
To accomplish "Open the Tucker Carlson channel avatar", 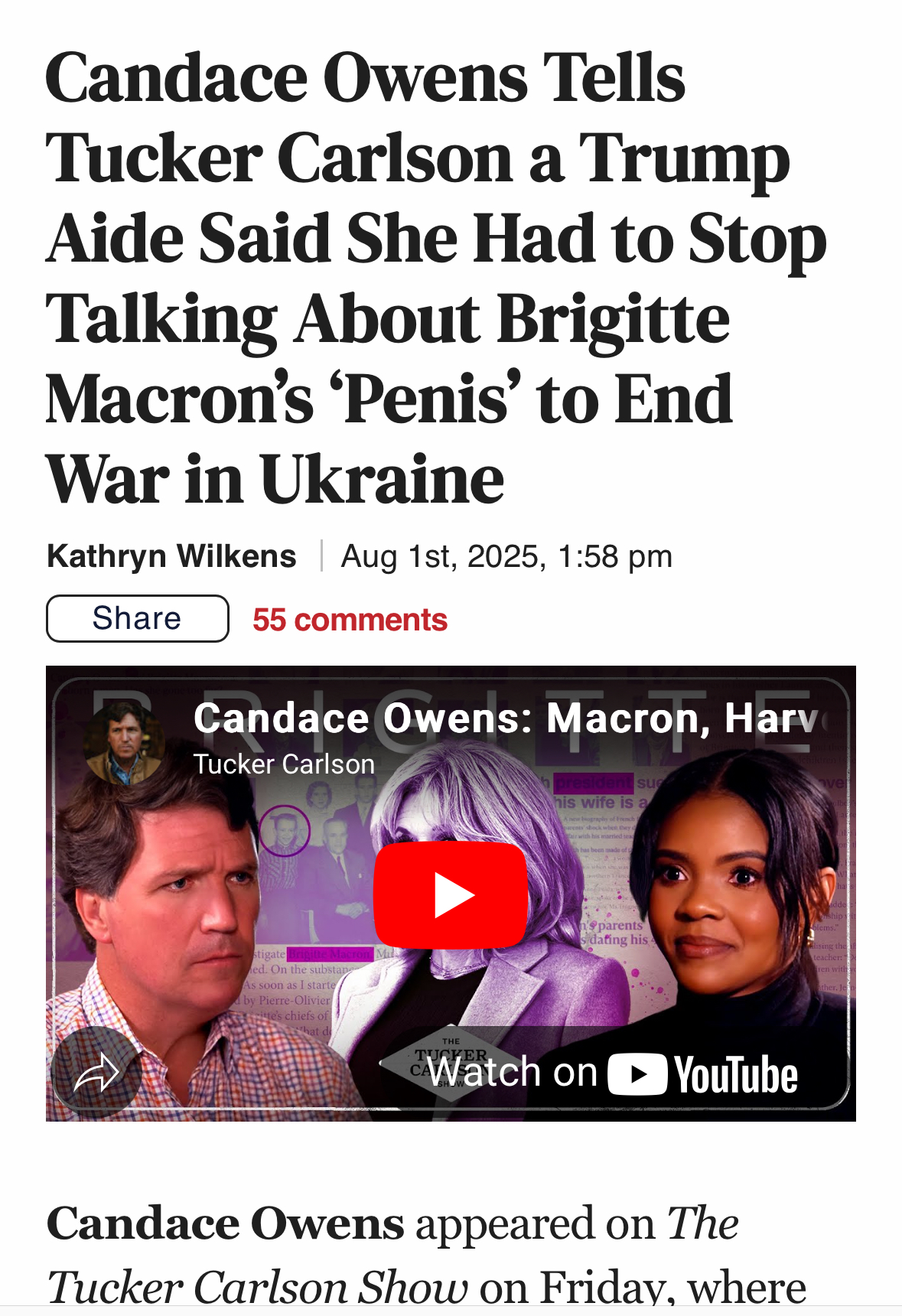I will tap(124, 742).
